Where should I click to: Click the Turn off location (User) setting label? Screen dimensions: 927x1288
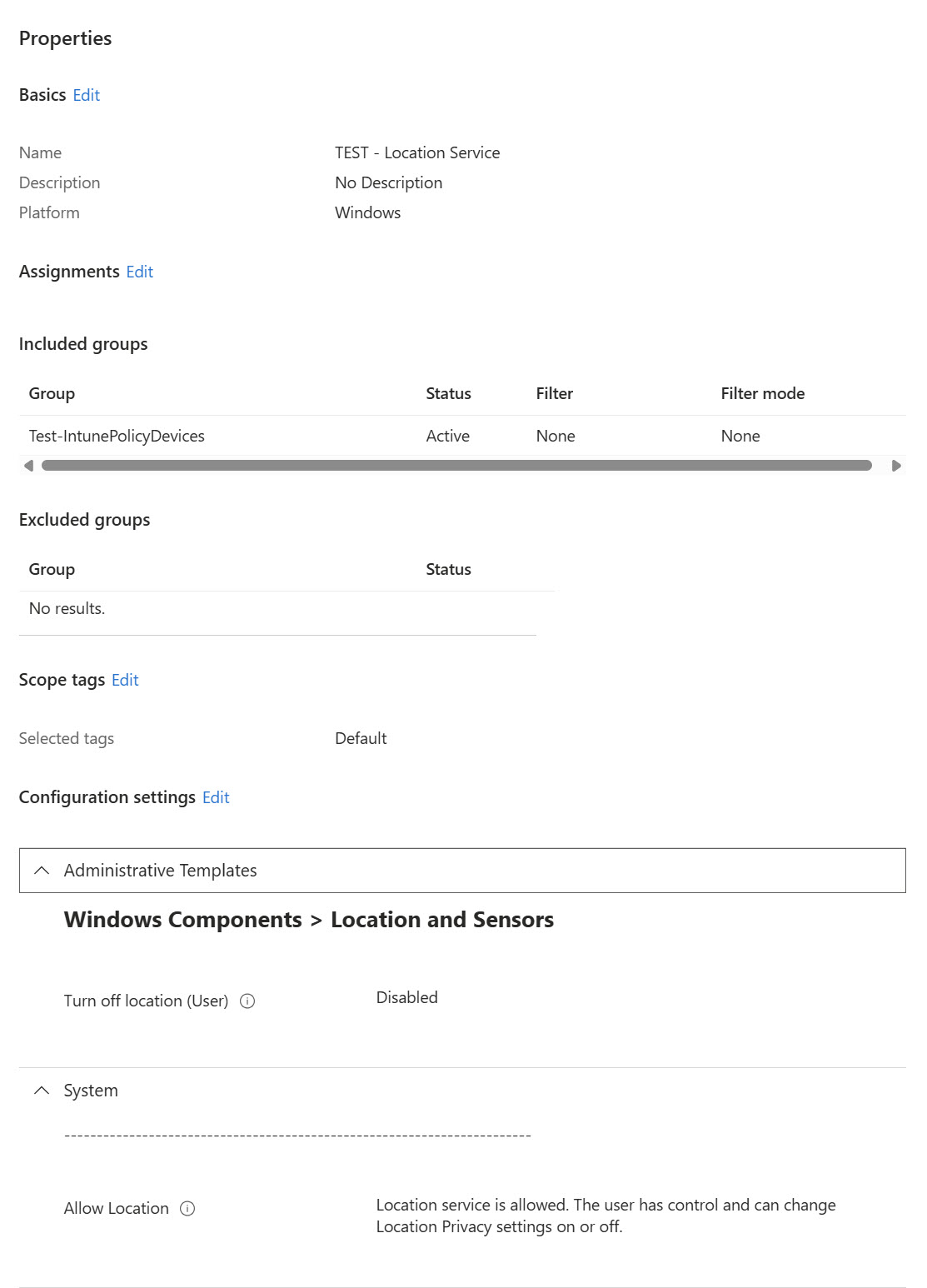[146, 1001]
